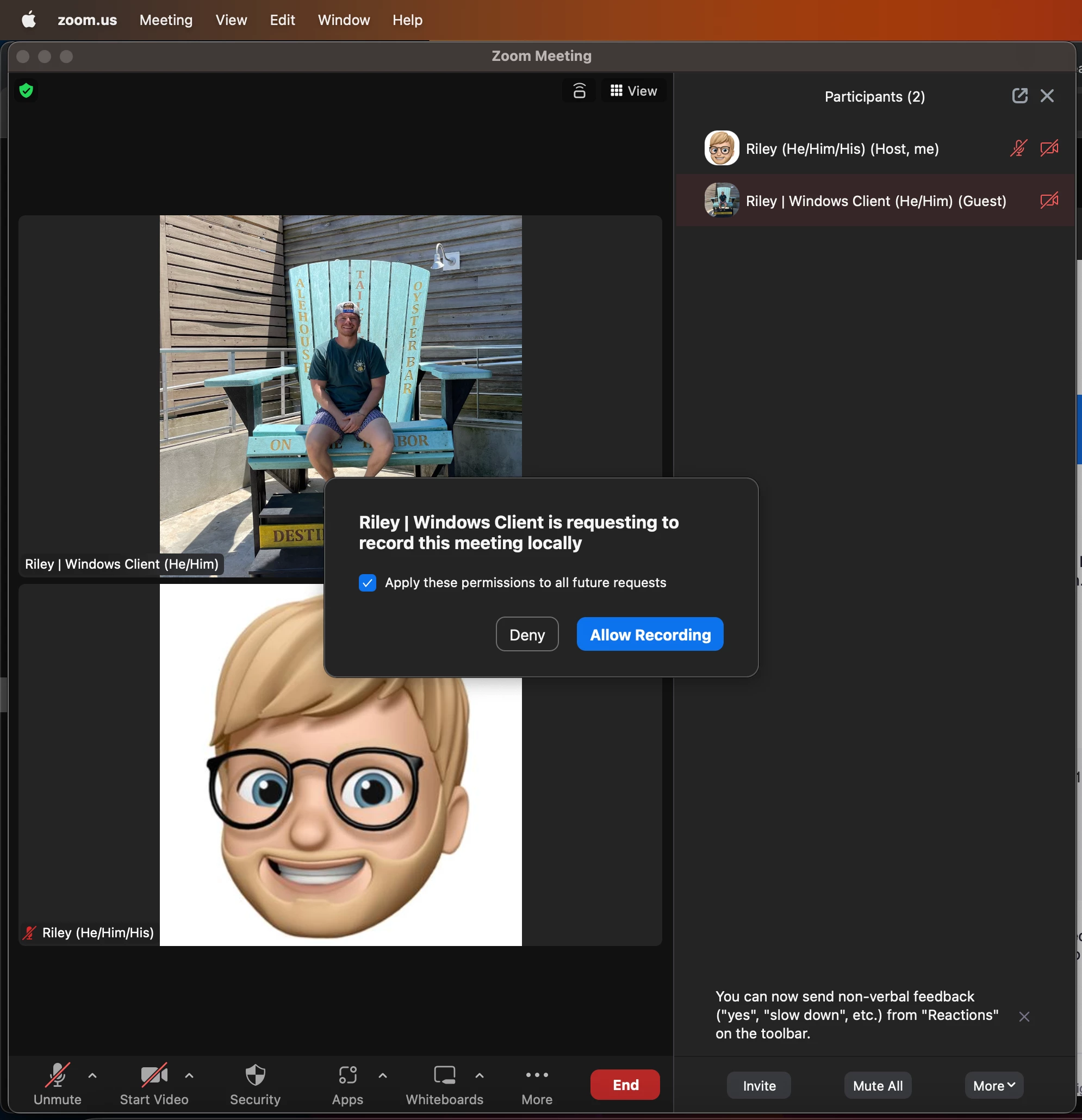Click the lock-screen style icon beside View

pos(579,91)
